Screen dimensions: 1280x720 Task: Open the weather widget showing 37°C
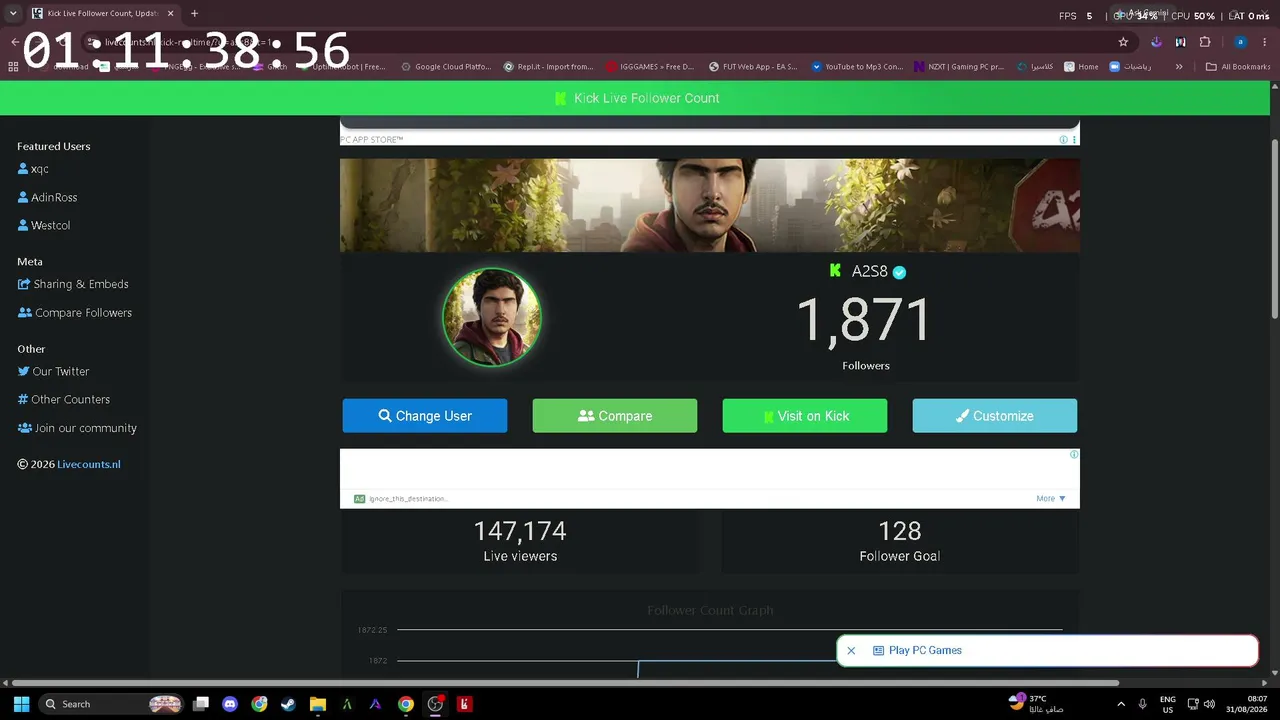coord(1036,704)
